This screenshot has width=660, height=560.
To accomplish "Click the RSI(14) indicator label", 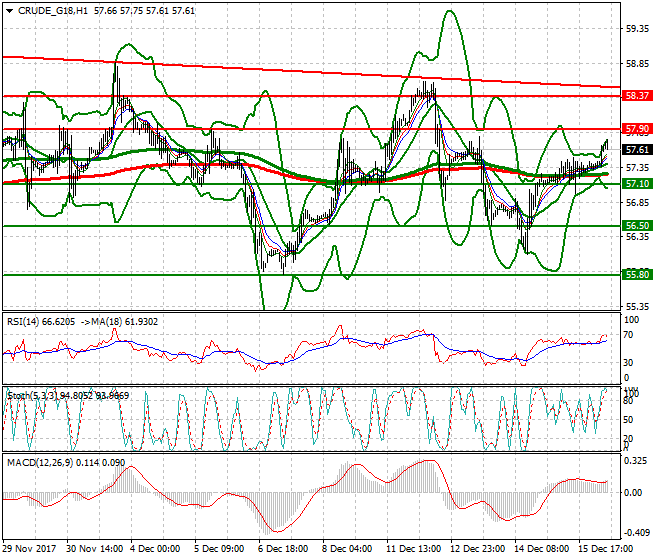I will pyautogui.click(x=25, y=323).
